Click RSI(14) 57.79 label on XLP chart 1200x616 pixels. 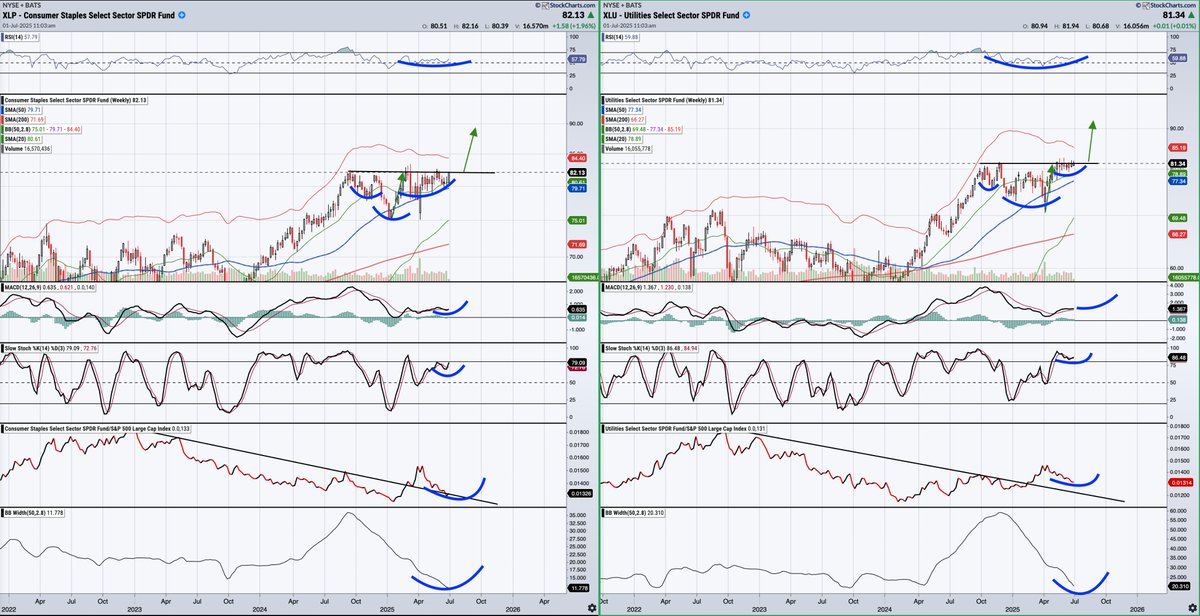click(x=21, y=38)
